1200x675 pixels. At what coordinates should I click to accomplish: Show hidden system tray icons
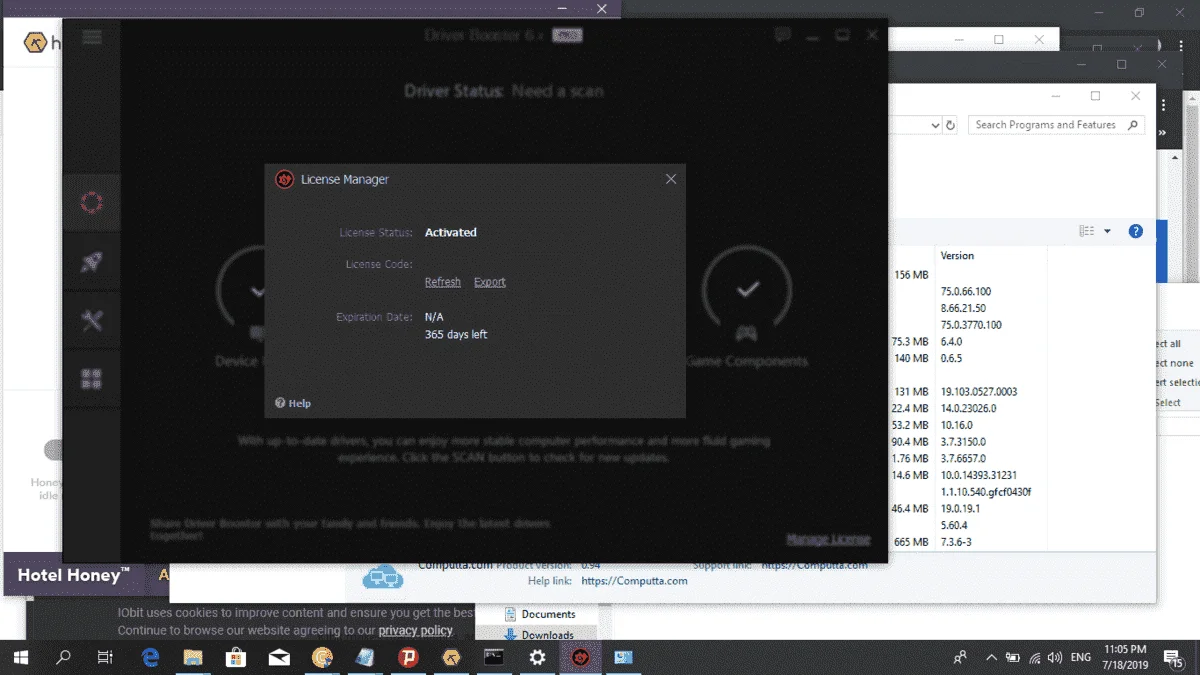[x=991, y=658]
